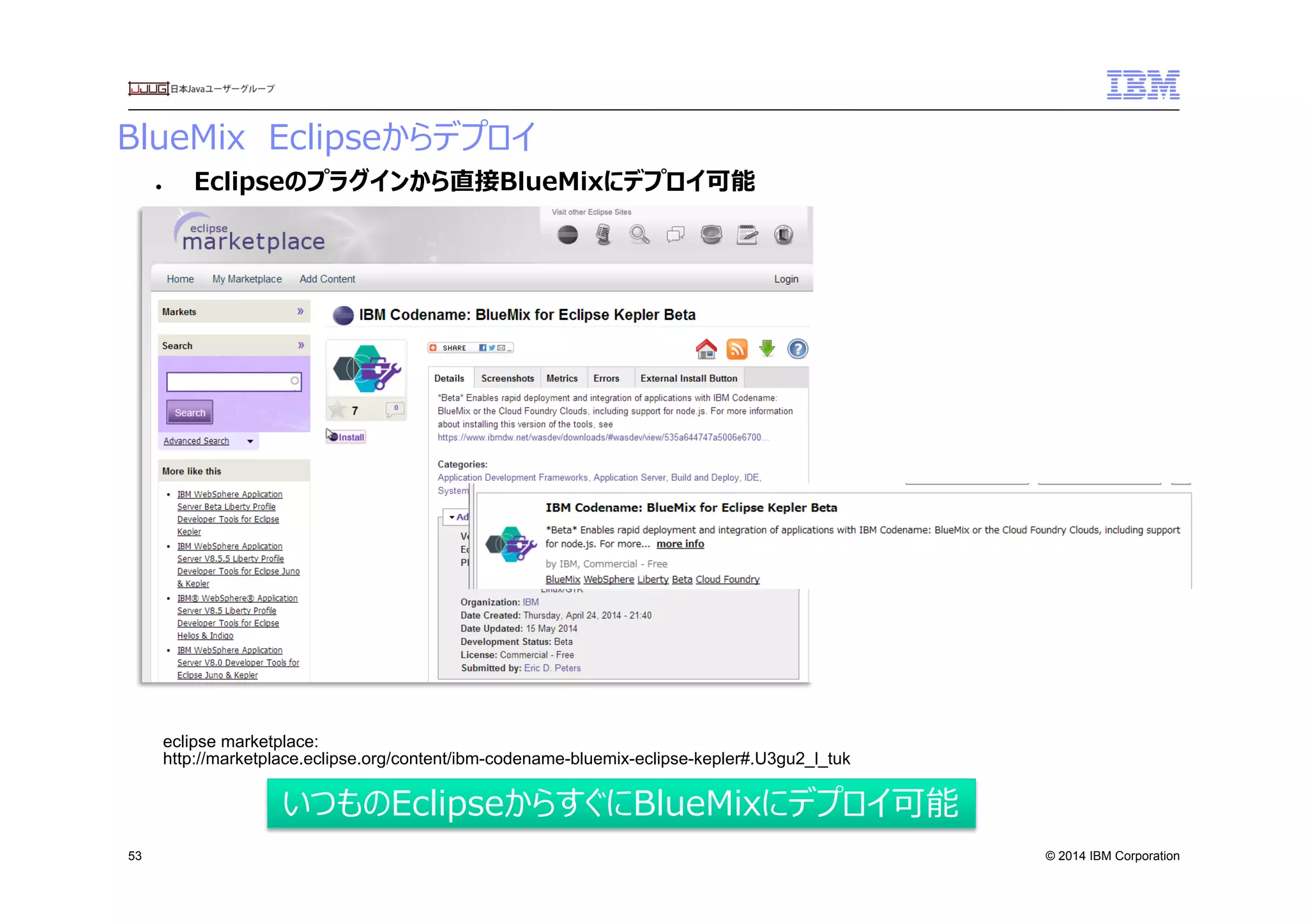Click the Login link
This screenshot has height=924, width=1308.
click(x=786, y=279)
